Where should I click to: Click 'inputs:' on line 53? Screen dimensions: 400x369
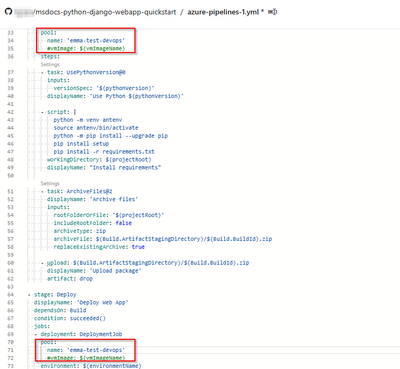pyautogui.click(x=58, y=207)
